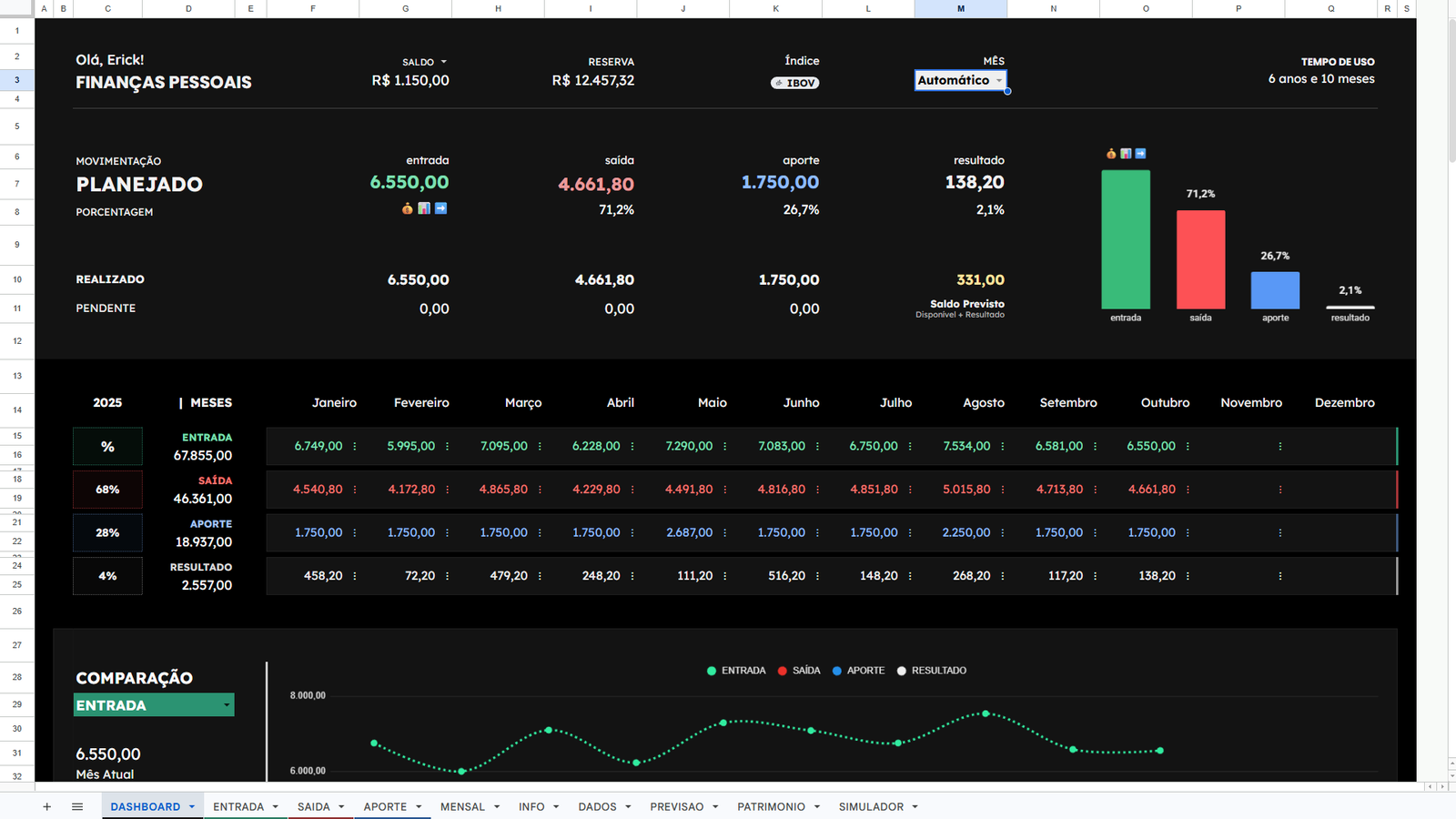Image resolution: width=1456 pixels, height=819 pixels.
Task: Click the 68% saída percentage box
Action: tap(107, 490)
